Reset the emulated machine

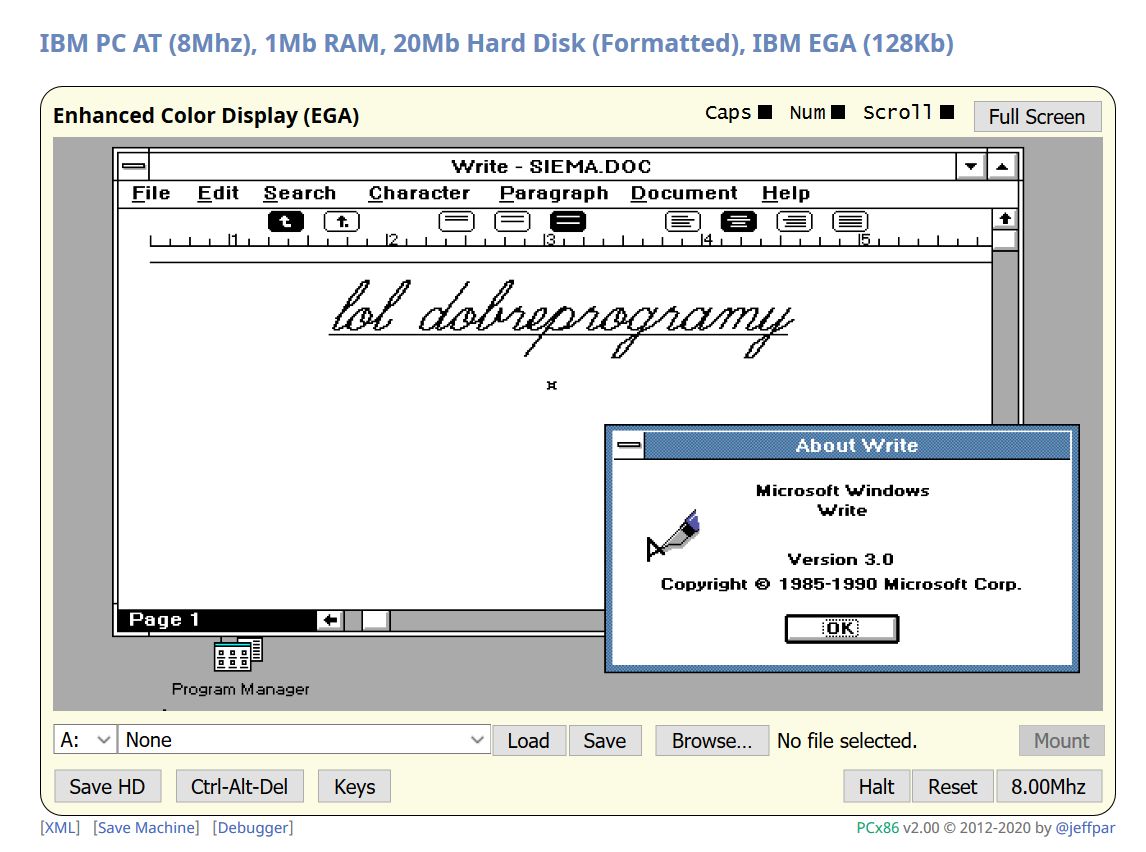tap(952, 786)
